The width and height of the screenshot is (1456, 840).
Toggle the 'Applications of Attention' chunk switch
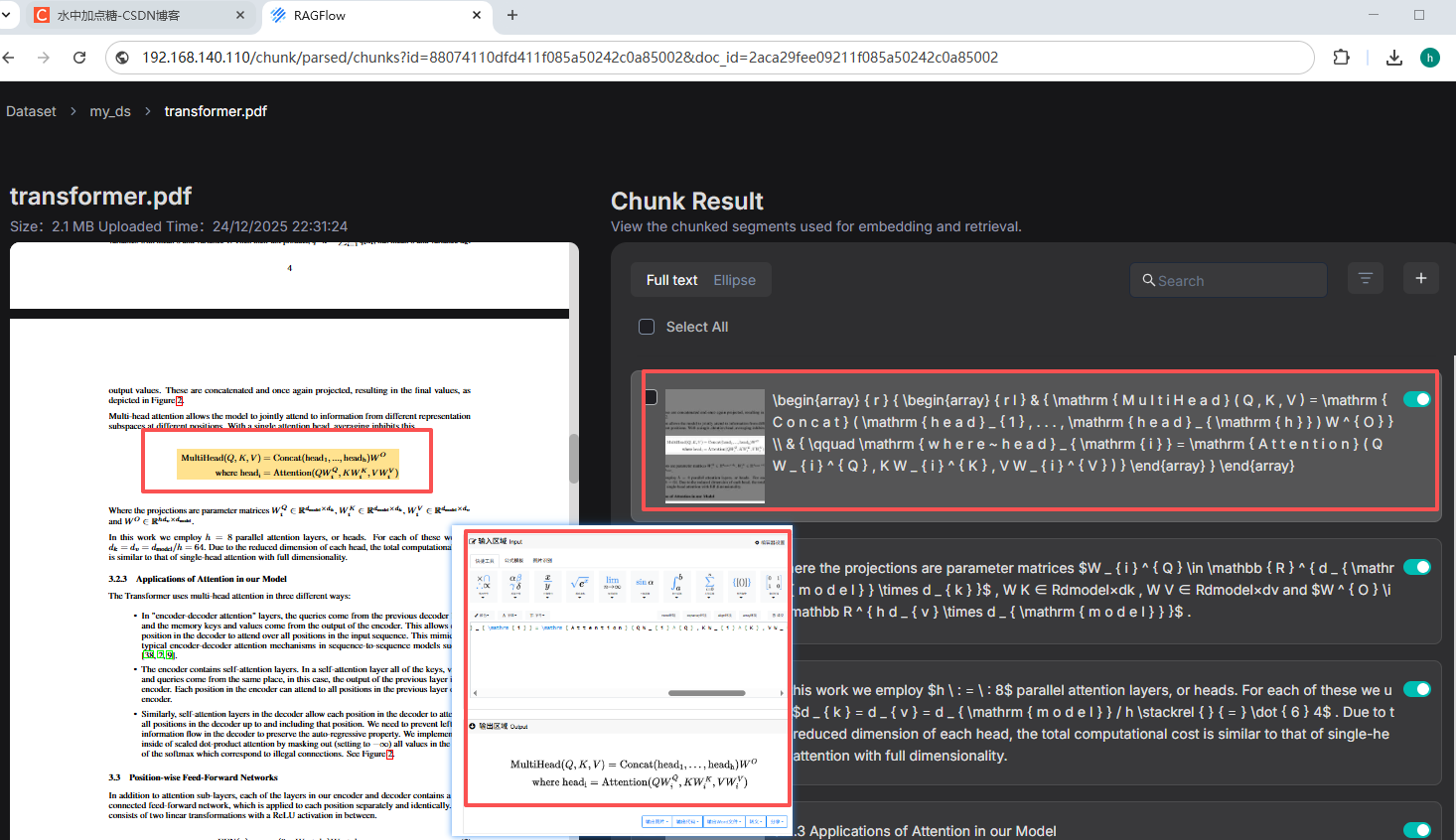(1417, 830)
